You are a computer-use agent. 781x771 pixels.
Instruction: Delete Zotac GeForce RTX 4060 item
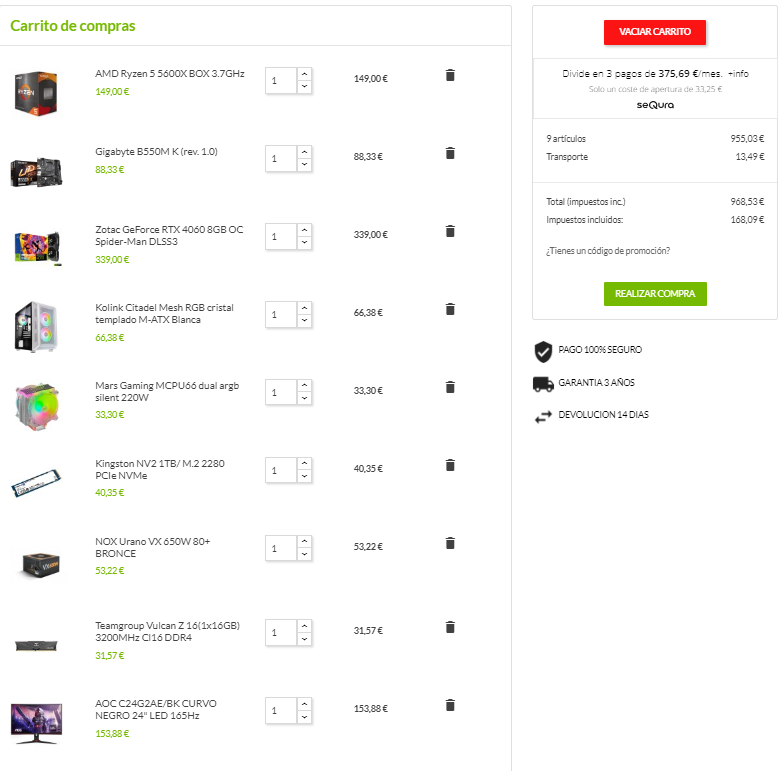click(450, 231)
